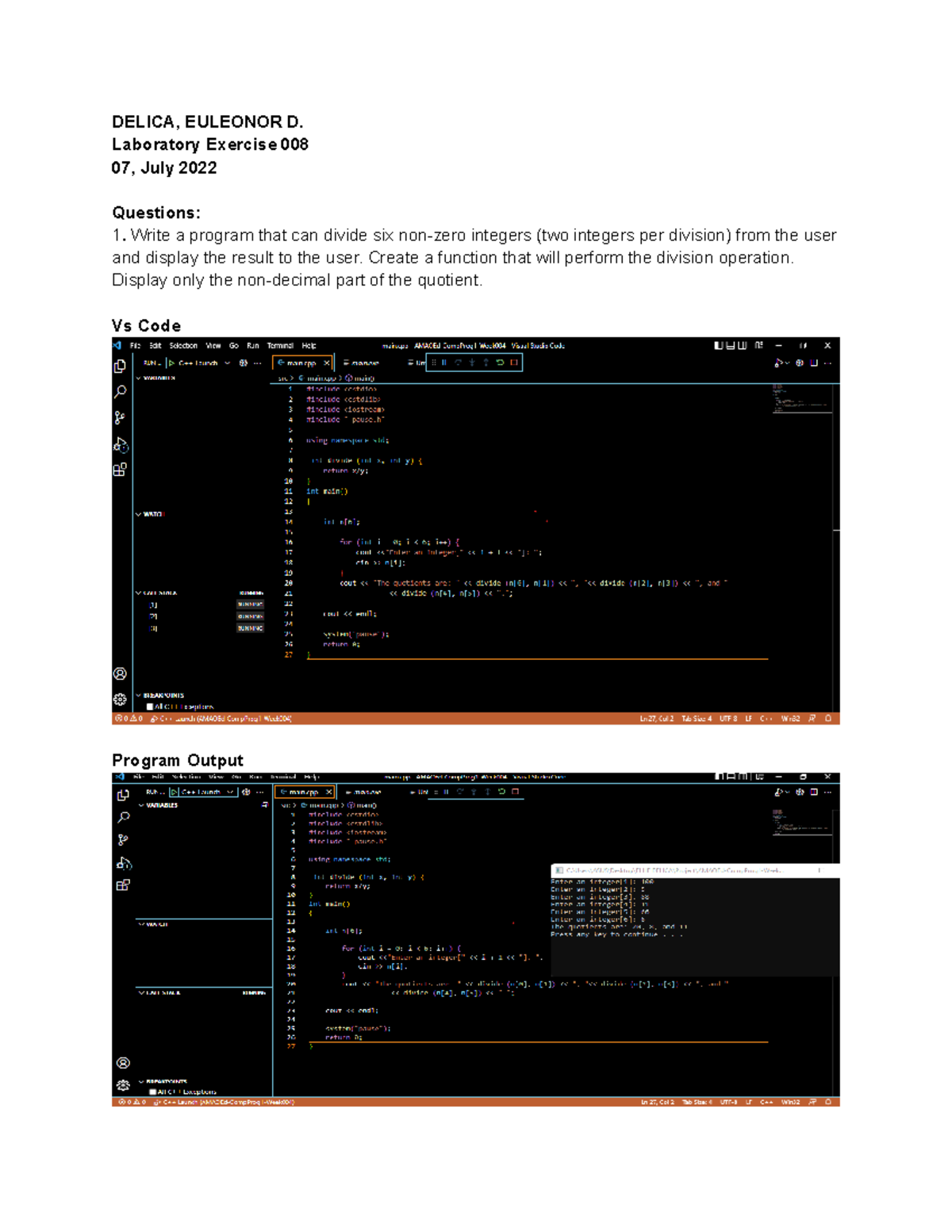Click green Restart debug icon in upper screenshot
Image resolution: width=952 pixels, height=1232 pixels.
(500, 363)
